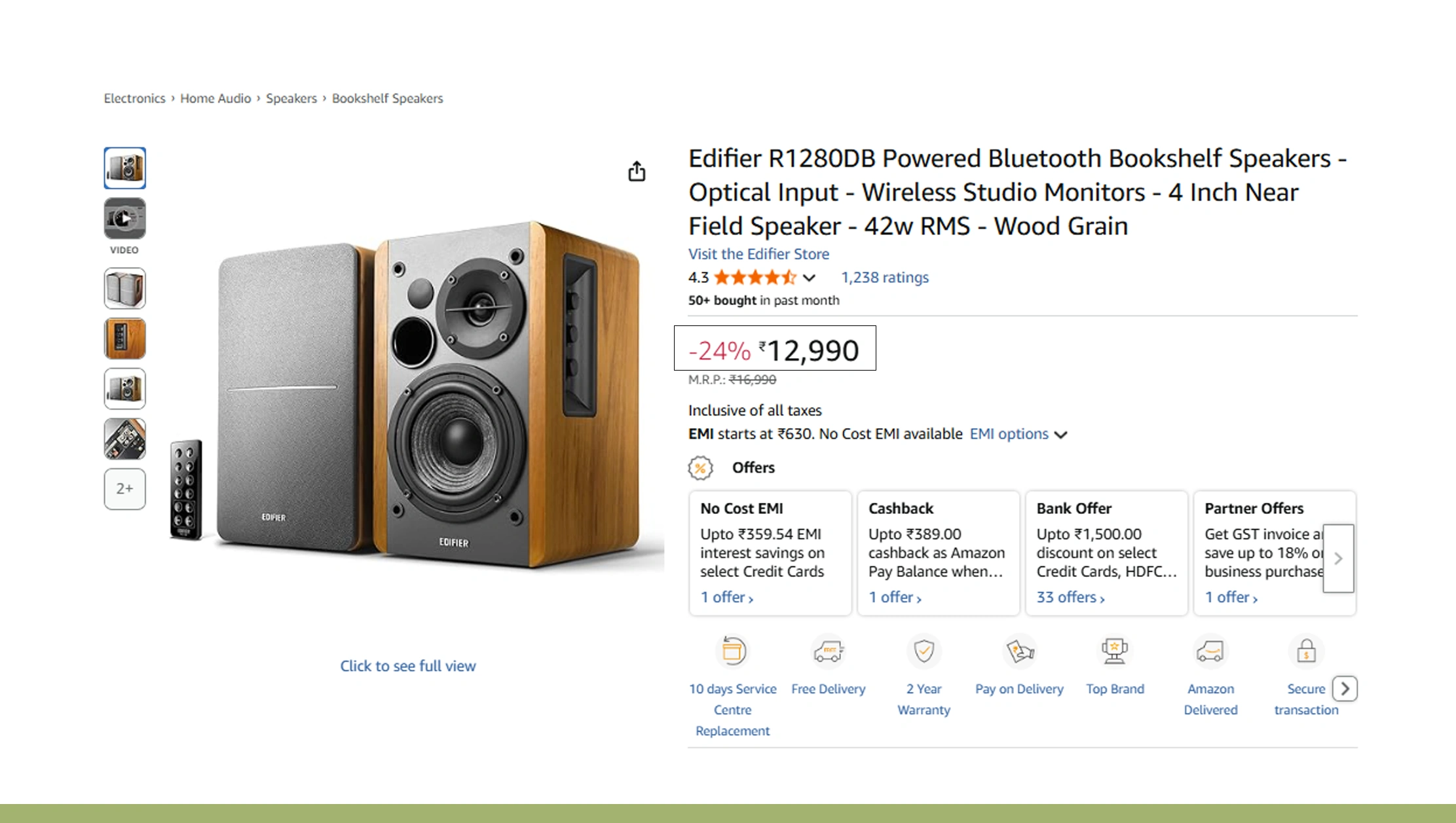Expand the ratings breakdown next to 4.3 stars

(810, 278)
